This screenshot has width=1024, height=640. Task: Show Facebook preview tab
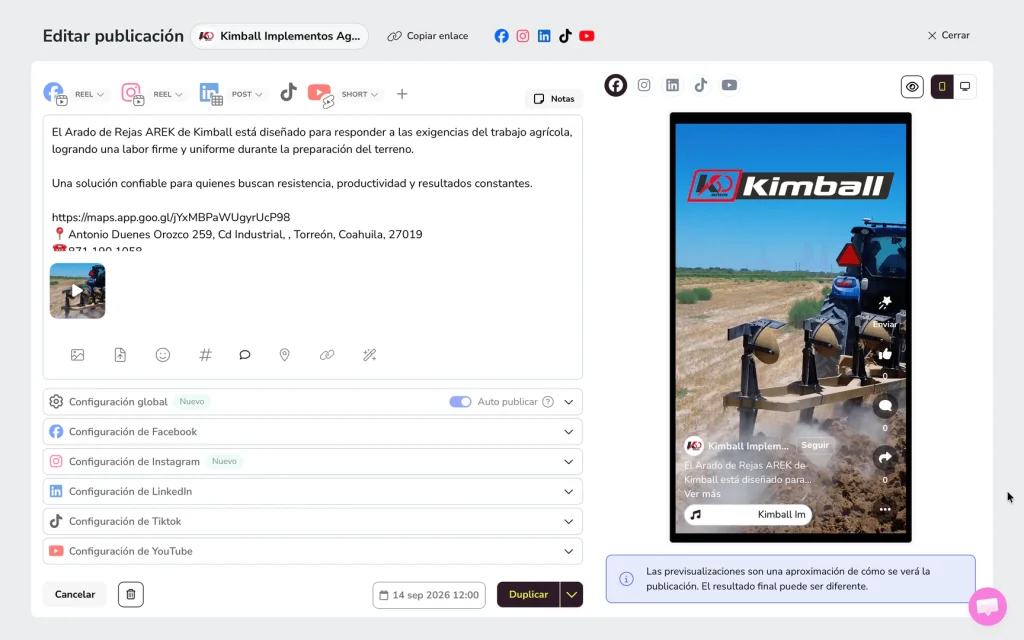tap(615, 85)
